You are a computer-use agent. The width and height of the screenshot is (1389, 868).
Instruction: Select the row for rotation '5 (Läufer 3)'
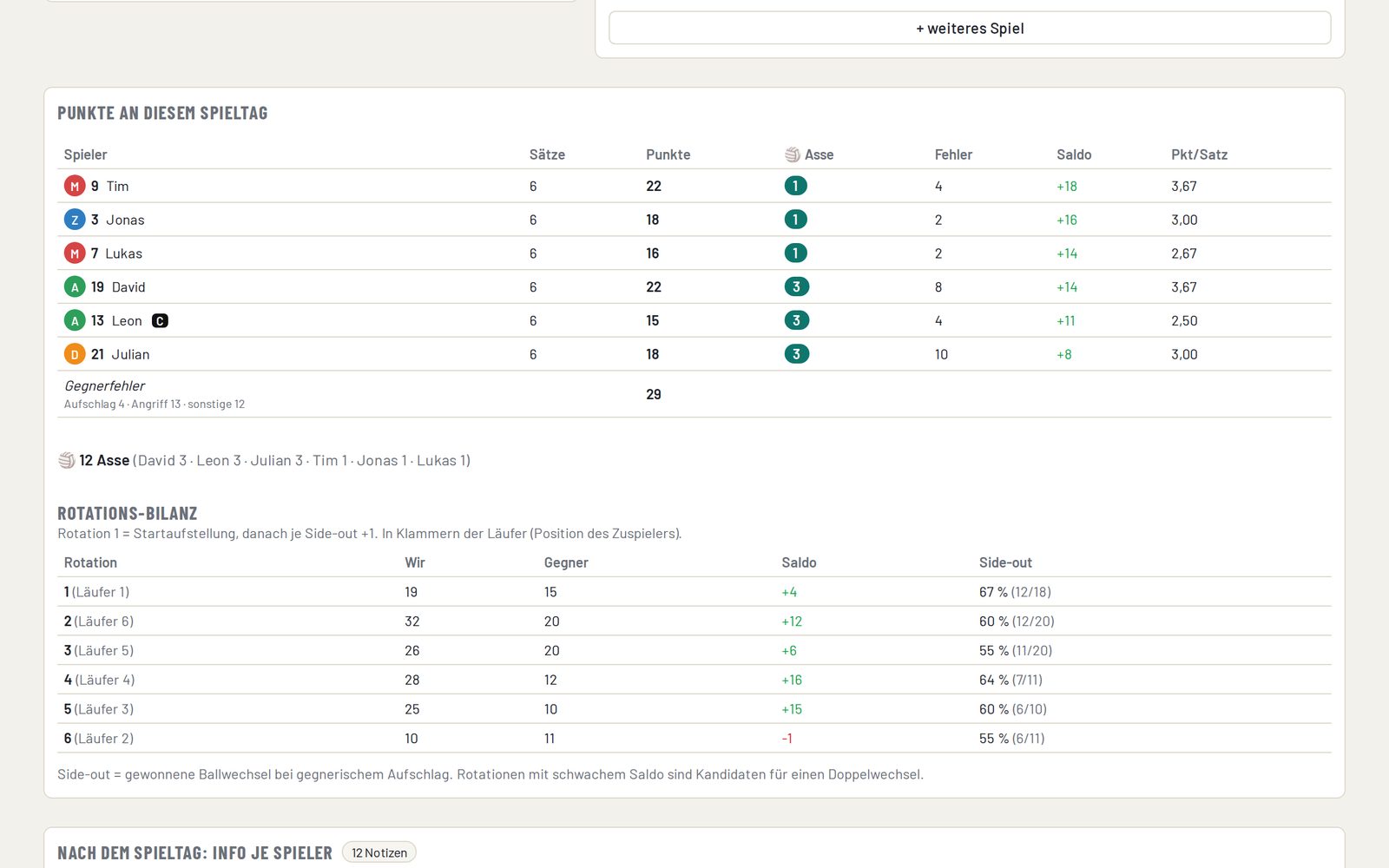click(694, 709)
